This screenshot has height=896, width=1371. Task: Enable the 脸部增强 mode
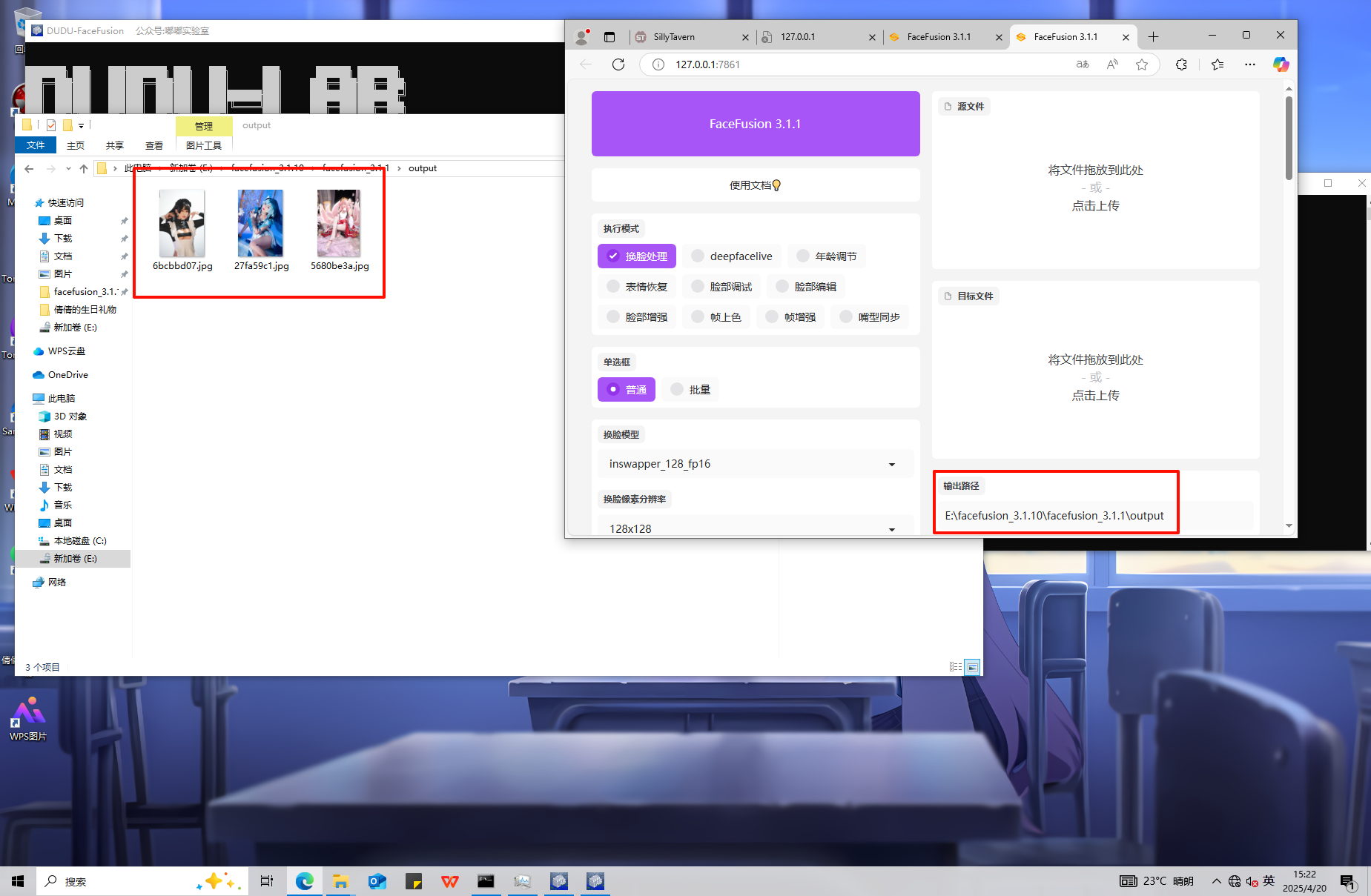coord(637,317)
